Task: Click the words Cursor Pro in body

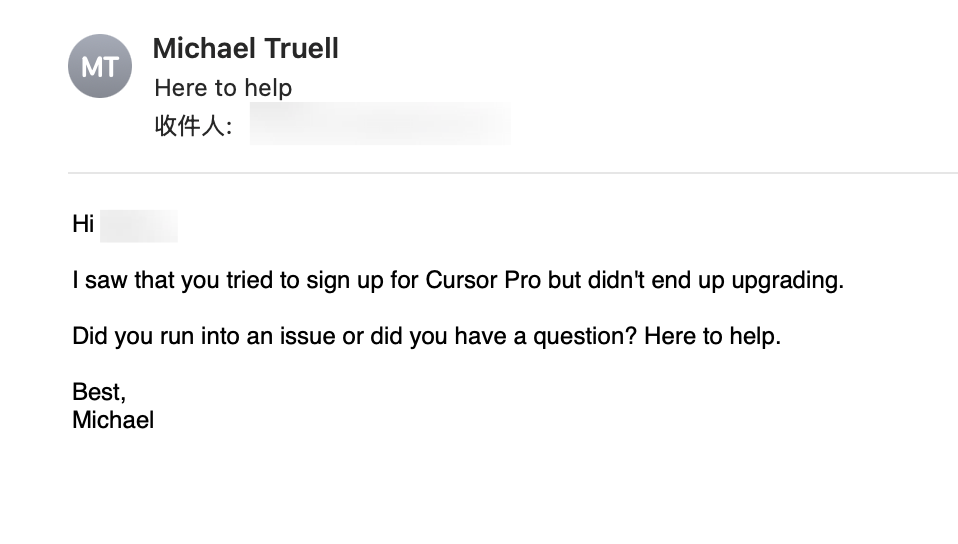Action: (483, 280)
